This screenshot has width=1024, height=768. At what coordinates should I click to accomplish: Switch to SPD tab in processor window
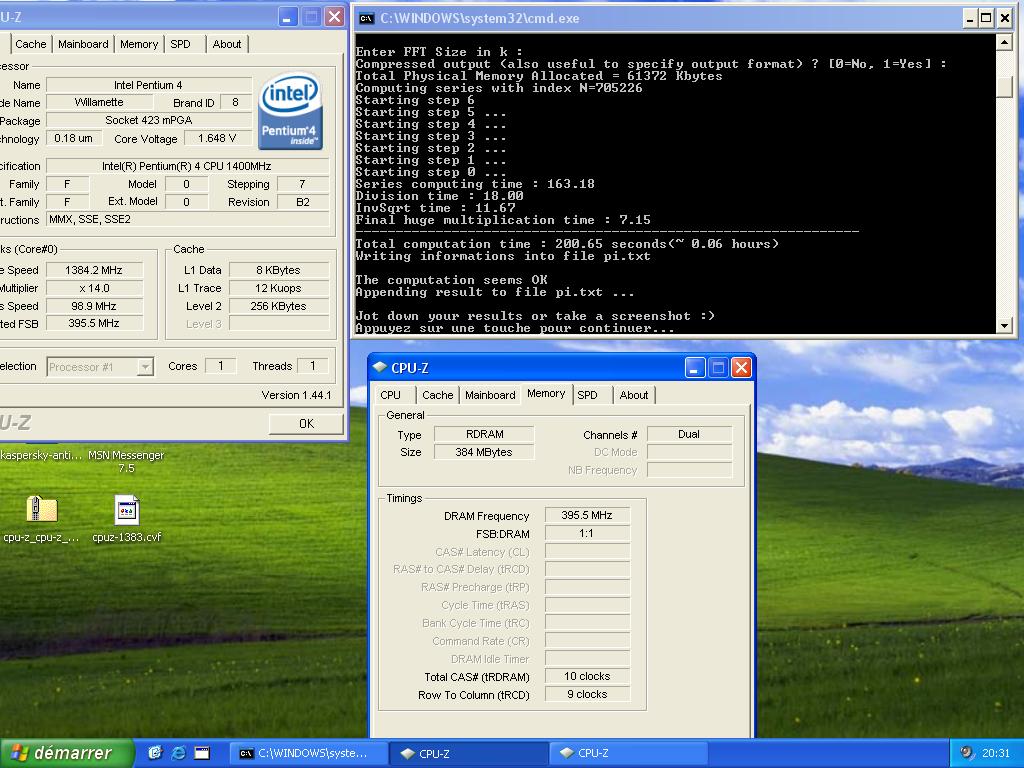pyautogui.click(x=180, y=44)
